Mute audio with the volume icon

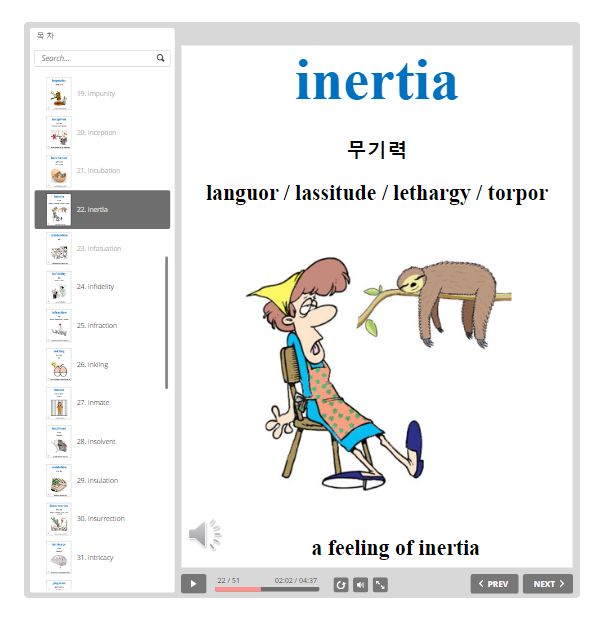[x=361, y=584]
